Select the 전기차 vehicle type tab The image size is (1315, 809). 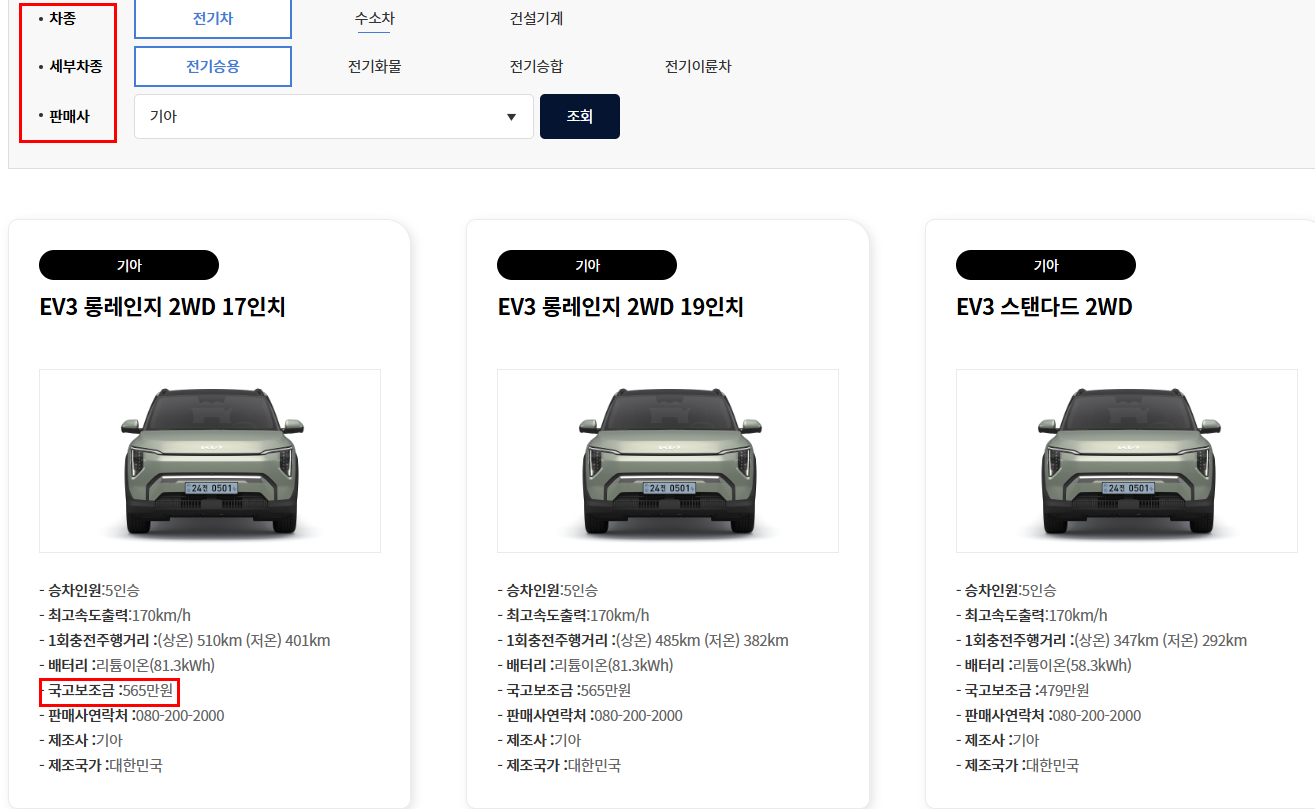[x=213, y=19]
